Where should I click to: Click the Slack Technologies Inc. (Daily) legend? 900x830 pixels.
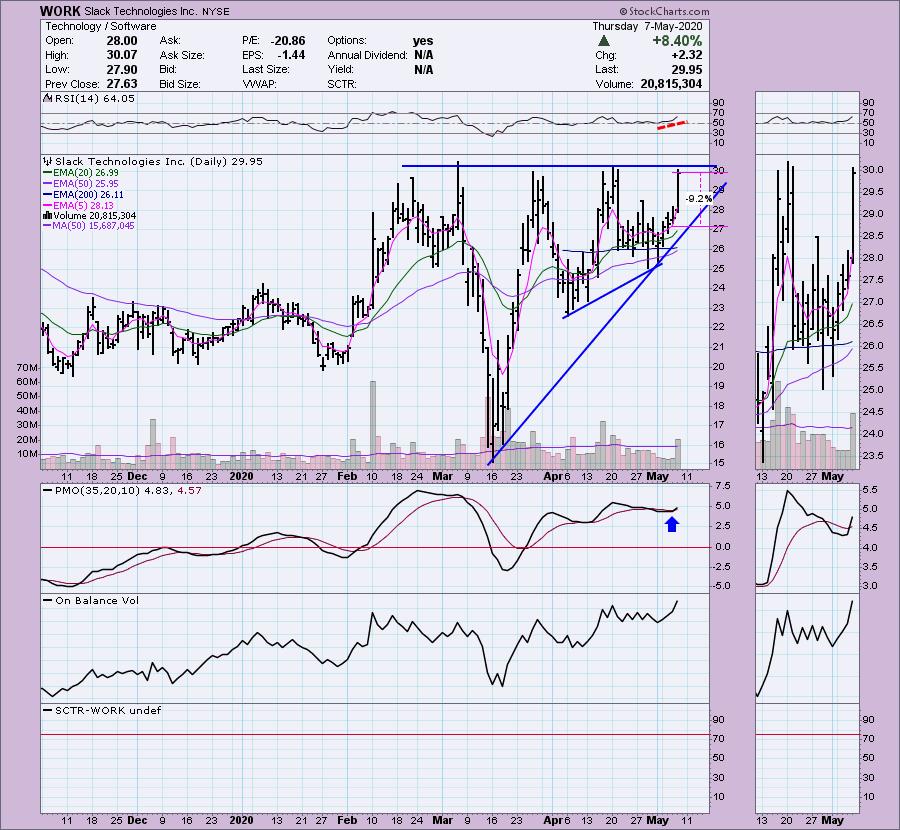coord(154,162)
